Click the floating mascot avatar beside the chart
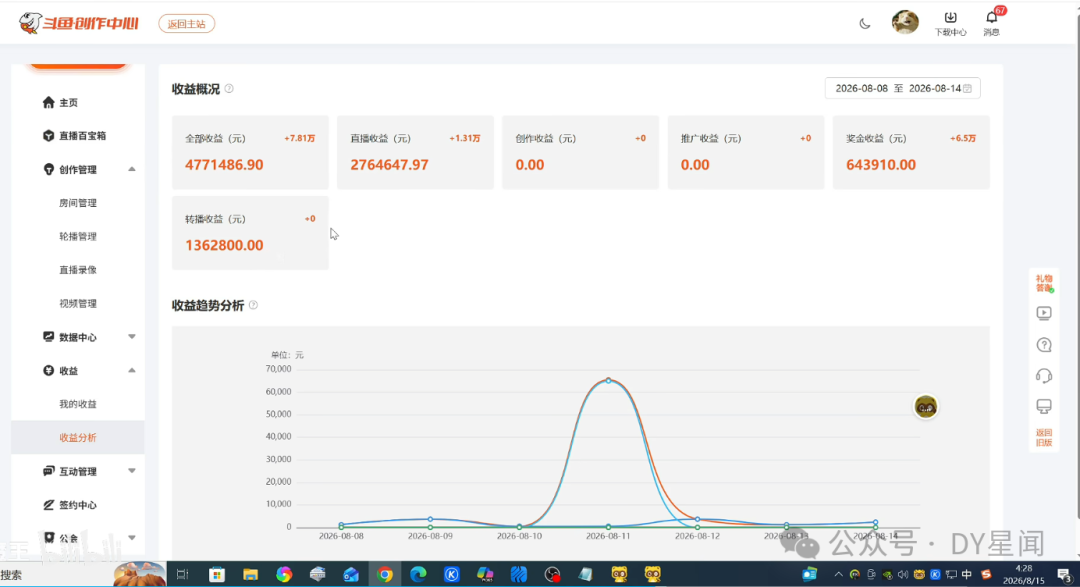The width and height of the screenshot is (1080, 587). tap(926, 406)
